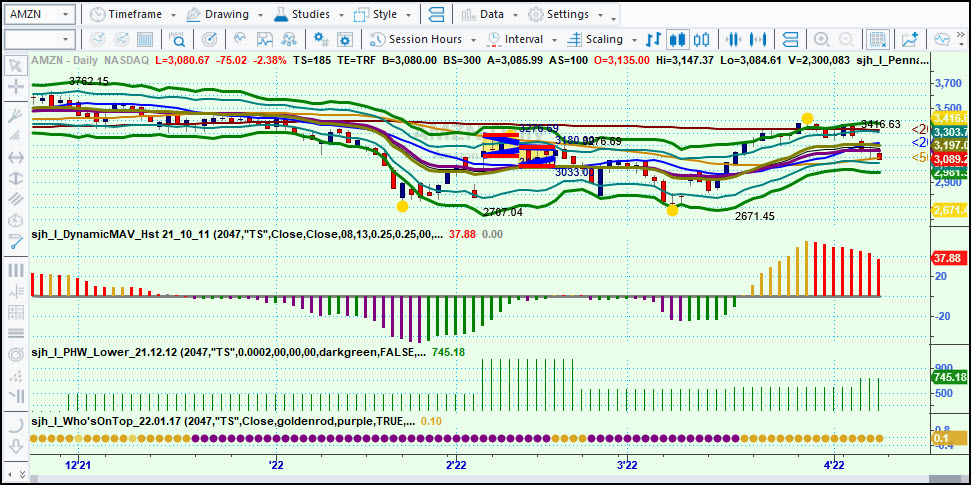This screenshot has height=485, width=971.
Task: Select the target circle tool
Action: pos(16,354)
